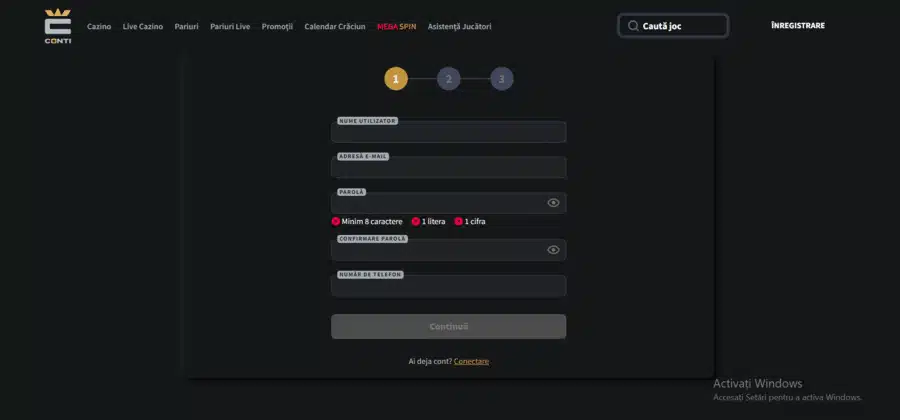Image resolution: width=900 pixels, height=420 pixels.
Task: Toggle visibility in Confirmare Parolă field
Action: (553, 250)
